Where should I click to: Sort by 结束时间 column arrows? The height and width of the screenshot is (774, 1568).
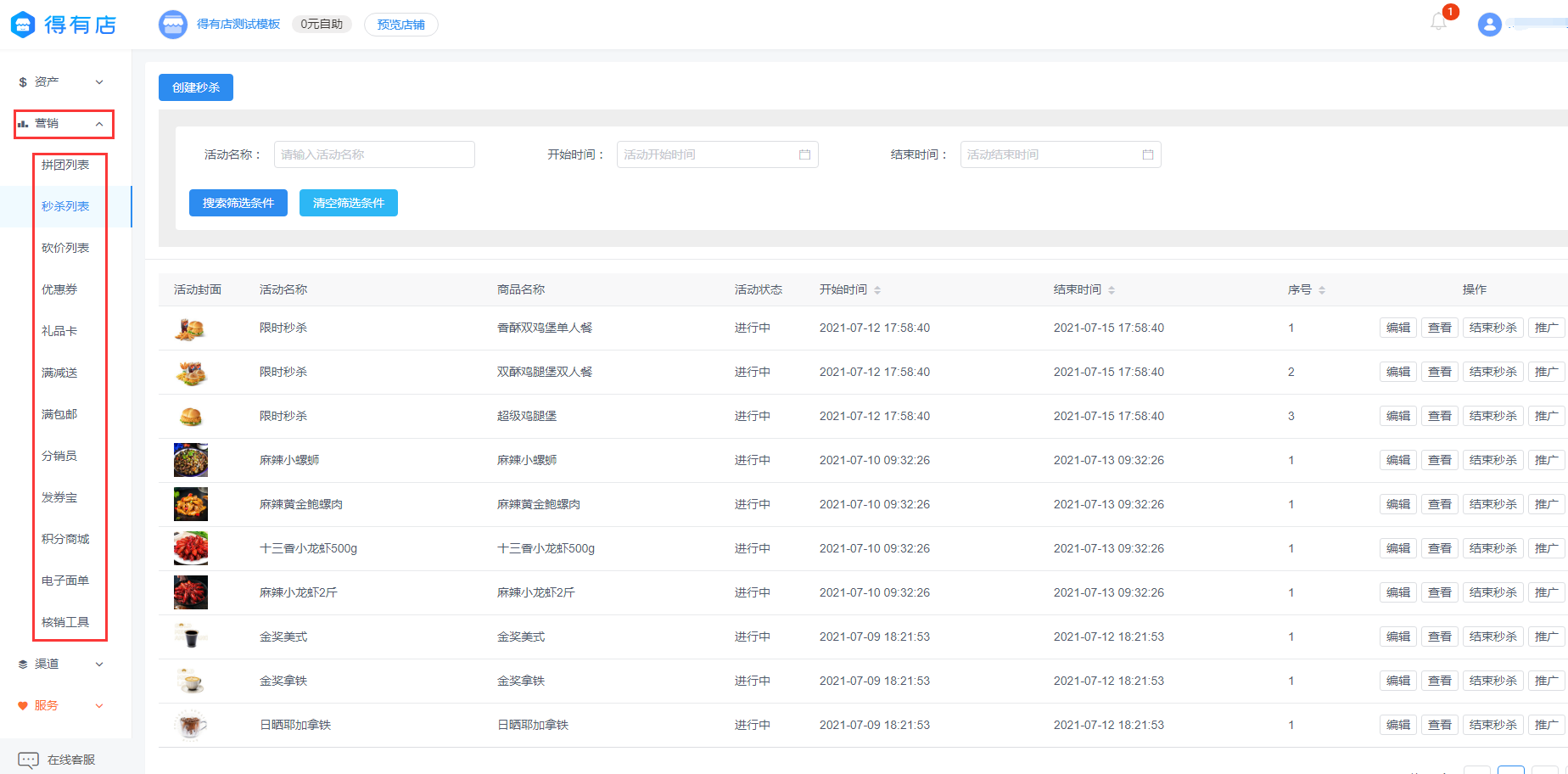[x=1112, y=290]
